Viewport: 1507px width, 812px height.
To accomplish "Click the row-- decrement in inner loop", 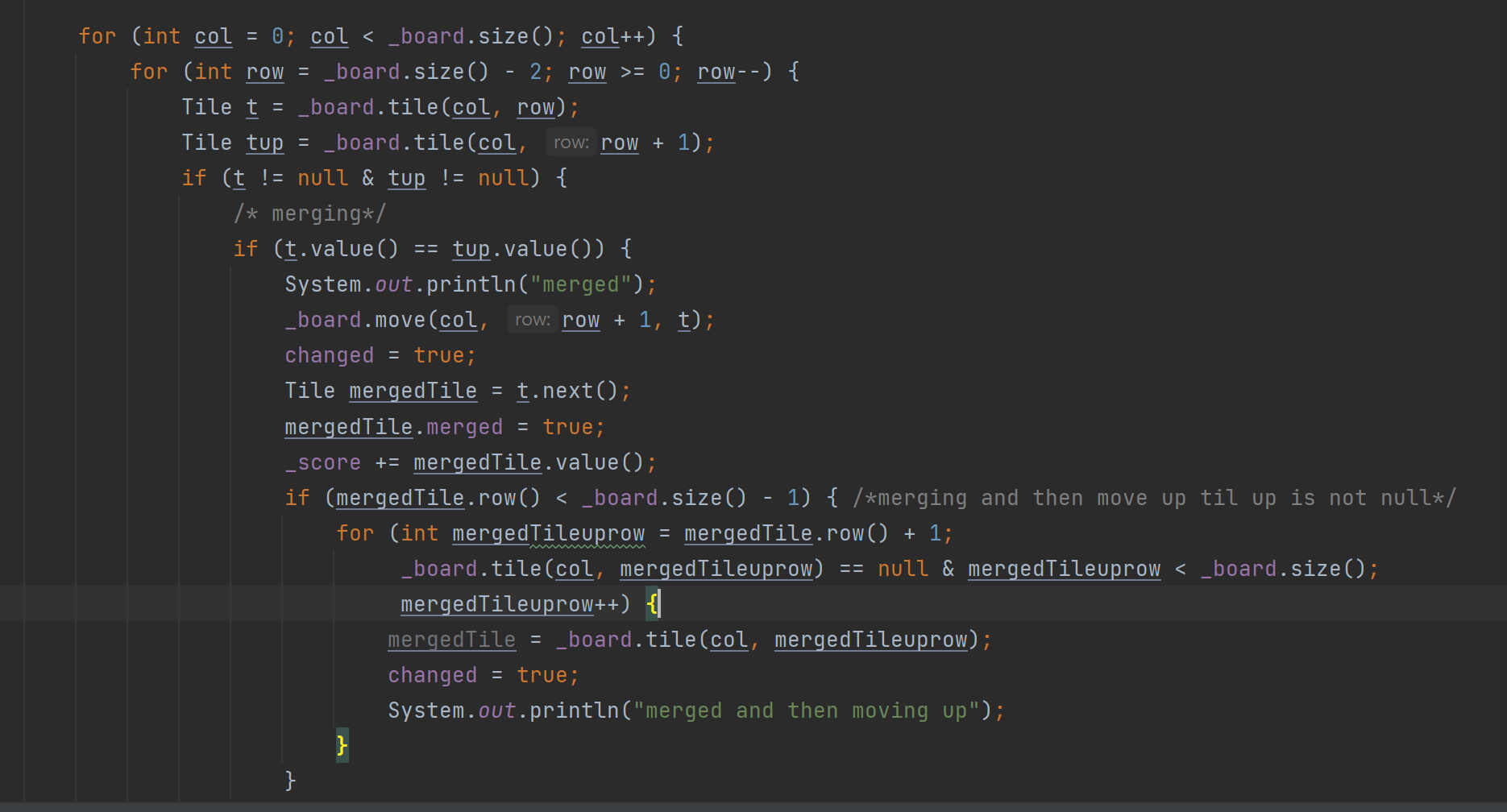I will click(x=729, y=72).
